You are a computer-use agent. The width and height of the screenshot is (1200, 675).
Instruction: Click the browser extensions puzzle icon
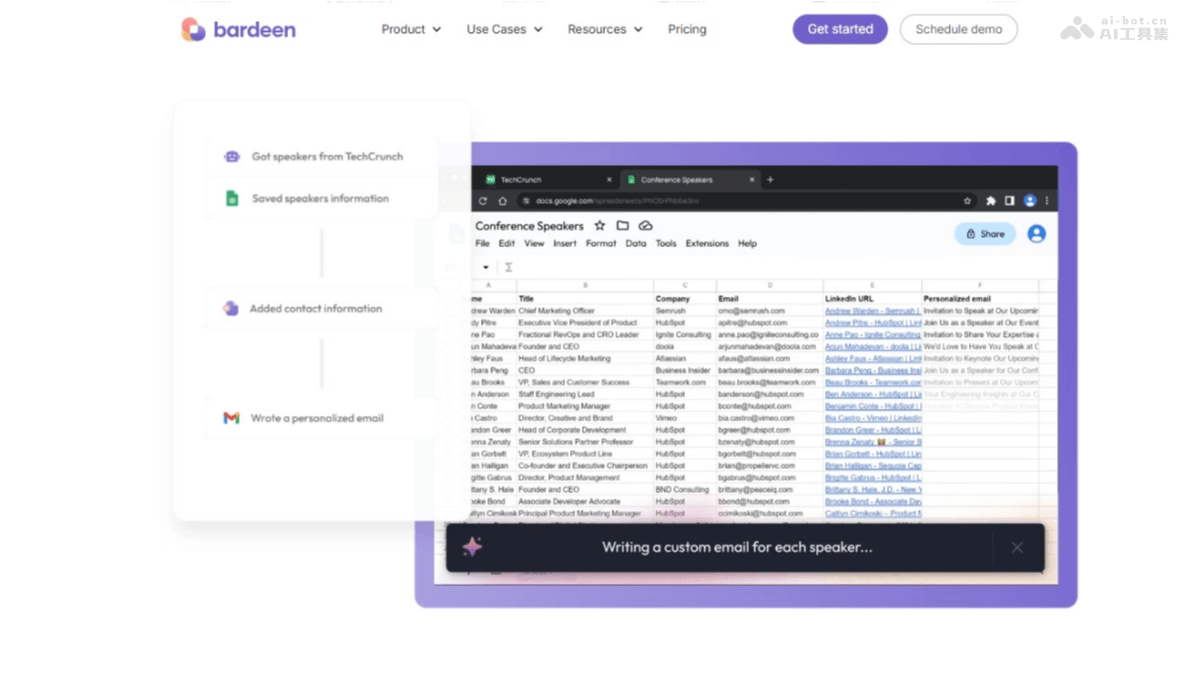click(991, 201)
